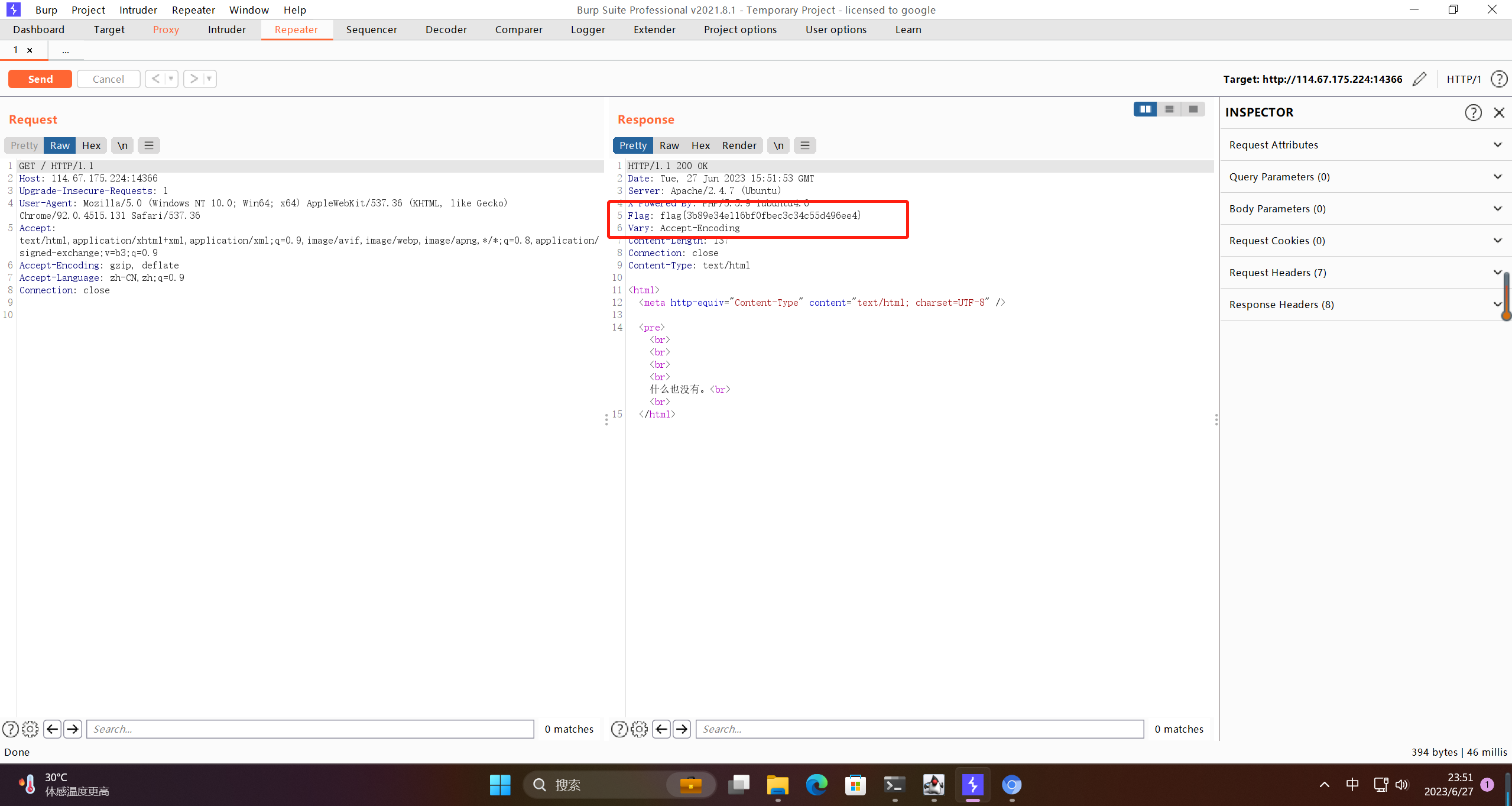Image resolution: width=1512 pixels, height=806 pixels.
Task: Switch to top-bottom stacked layout view
Action: coord(1169,109)
